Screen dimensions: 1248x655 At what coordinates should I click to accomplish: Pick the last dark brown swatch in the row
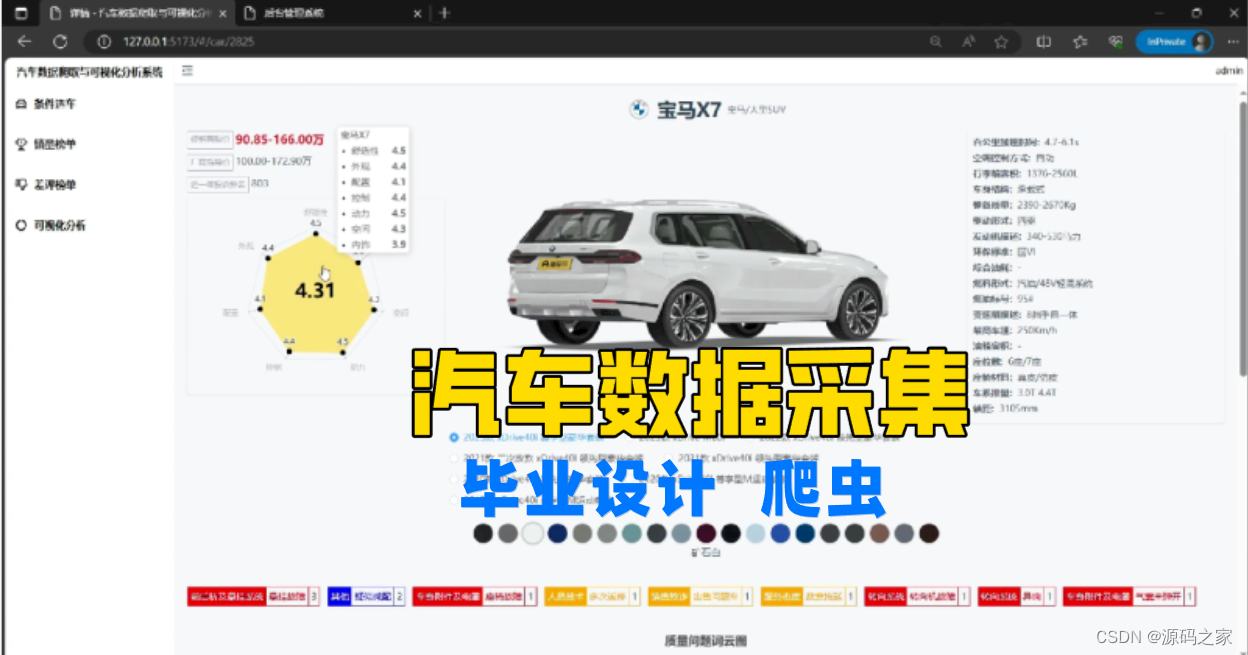point(929,534)
